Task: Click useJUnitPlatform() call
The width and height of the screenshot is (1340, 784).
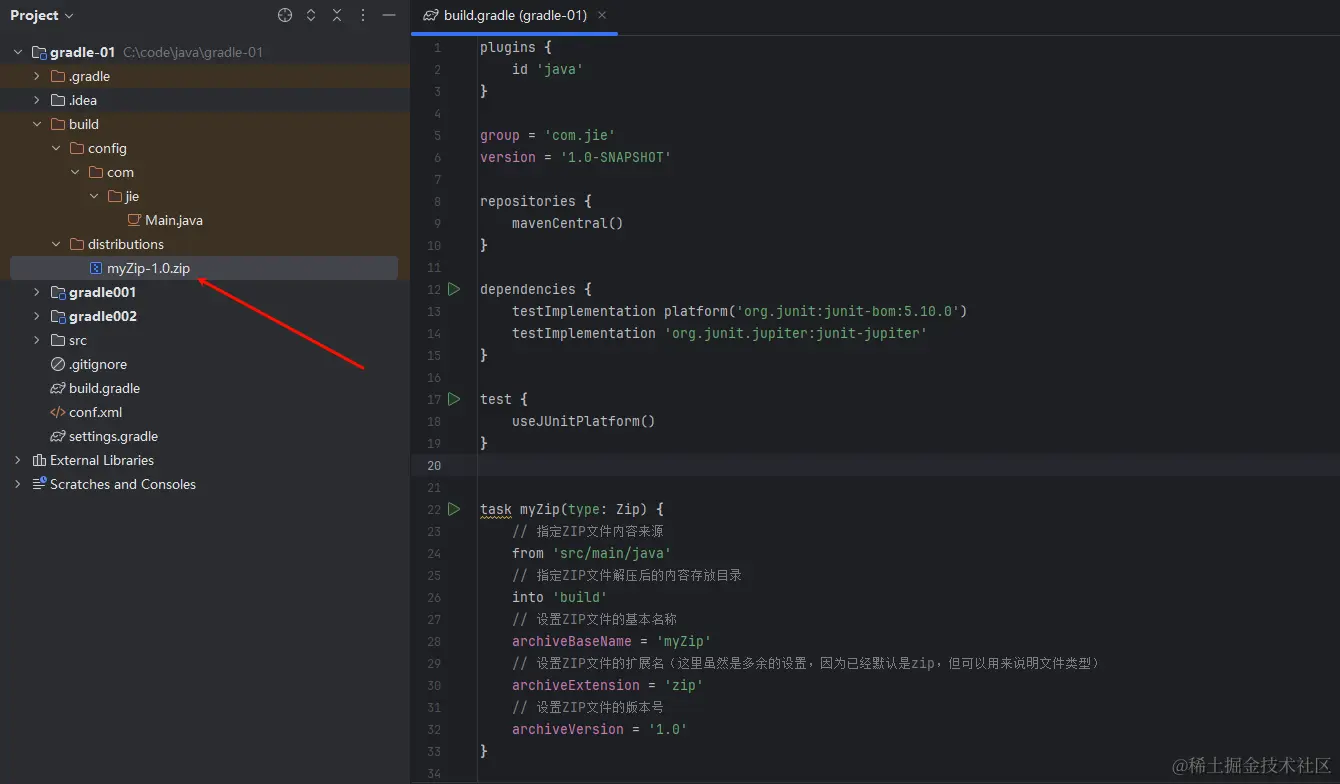Action: point(584,421)
